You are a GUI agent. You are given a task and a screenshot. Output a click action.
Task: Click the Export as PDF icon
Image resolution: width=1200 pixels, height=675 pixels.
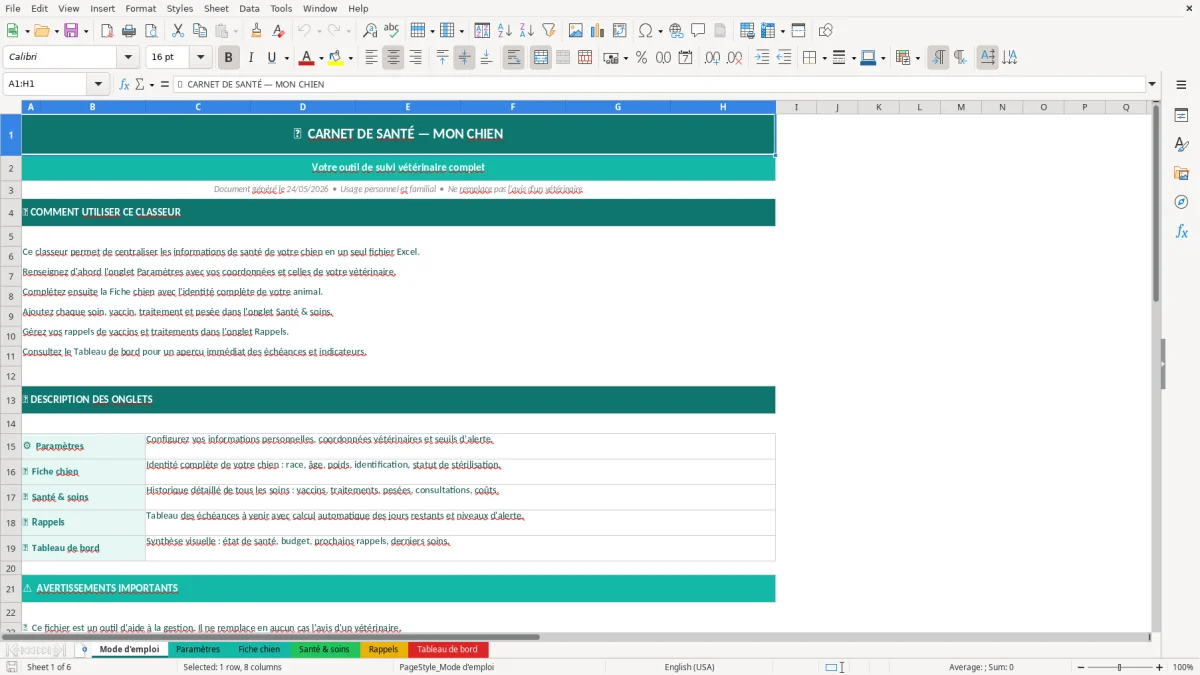[x=107, y=30]
